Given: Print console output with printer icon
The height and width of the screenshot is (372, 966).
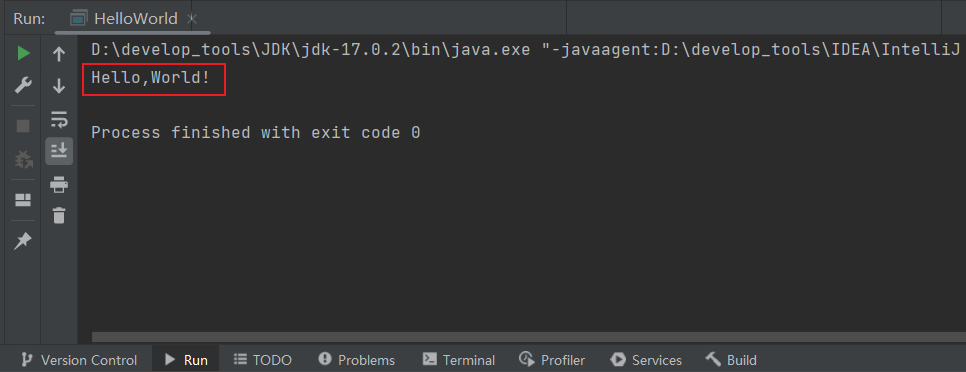Looking at the screenshot, I should 59,184.
